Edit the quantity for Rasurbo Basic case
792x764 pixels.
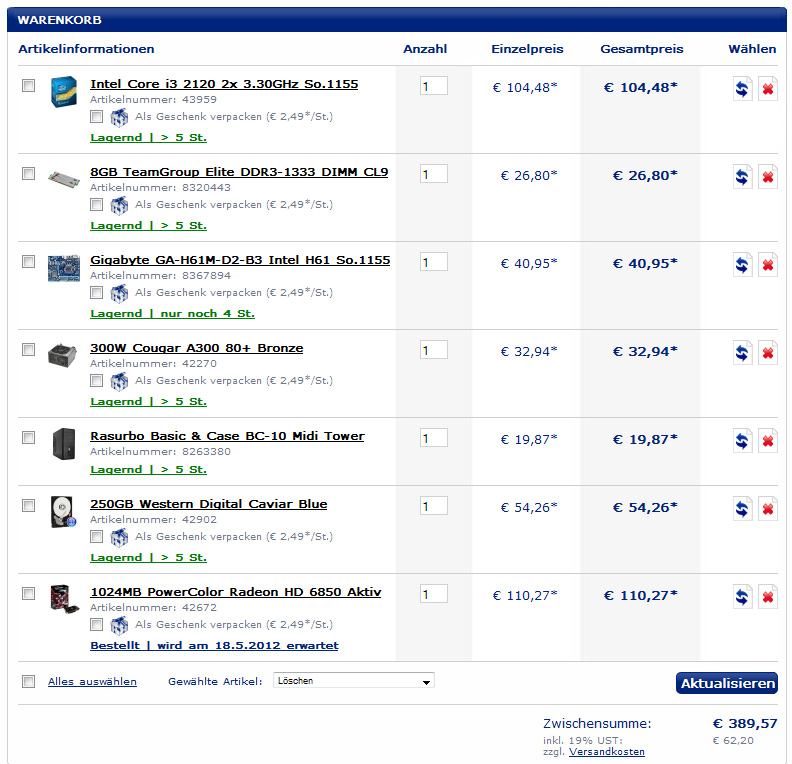(433, 438)
